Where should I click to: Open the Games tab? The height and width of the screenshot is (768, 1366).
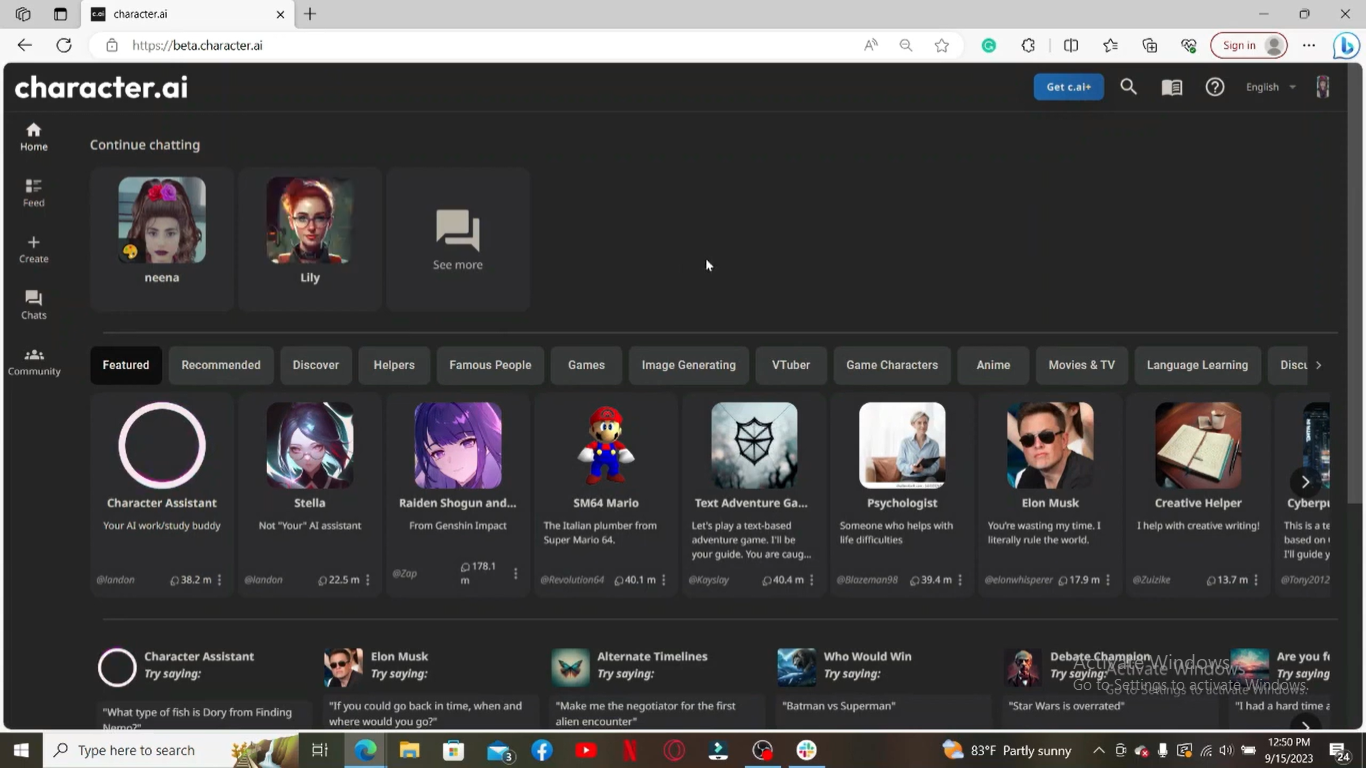point(586,365)
